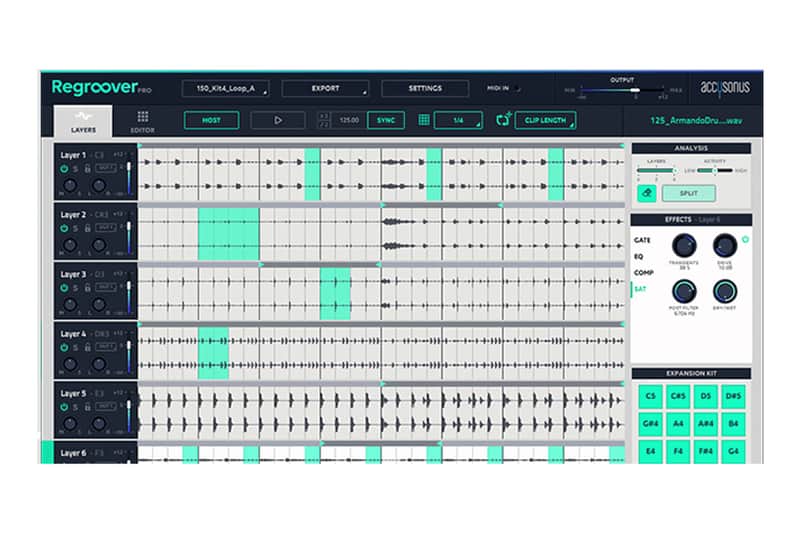
Task: Toggle power button on Layer 3
Action: 64,288
